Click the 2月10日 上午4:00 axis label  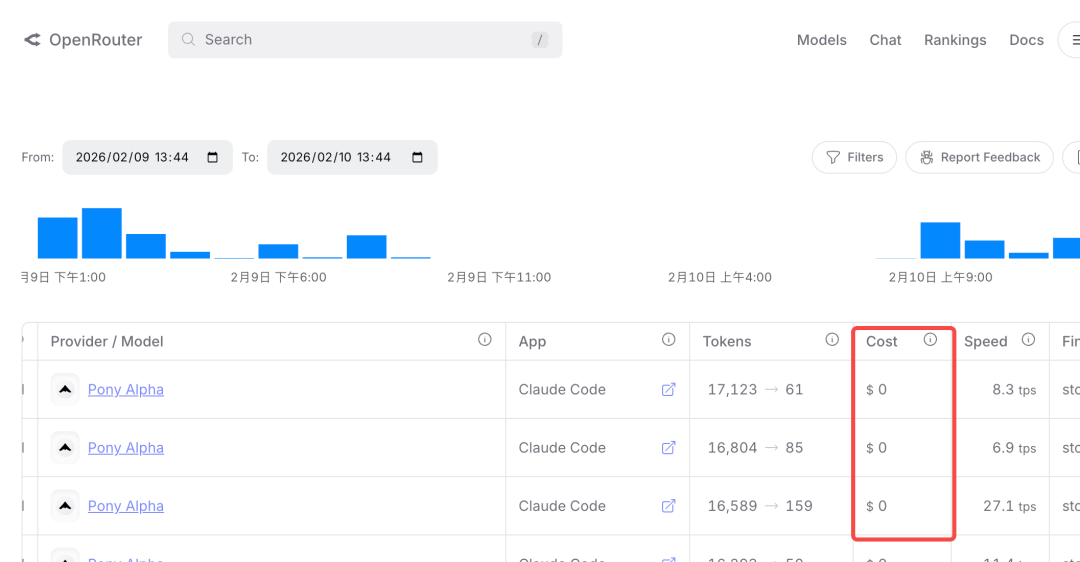(x=719, y=278)
